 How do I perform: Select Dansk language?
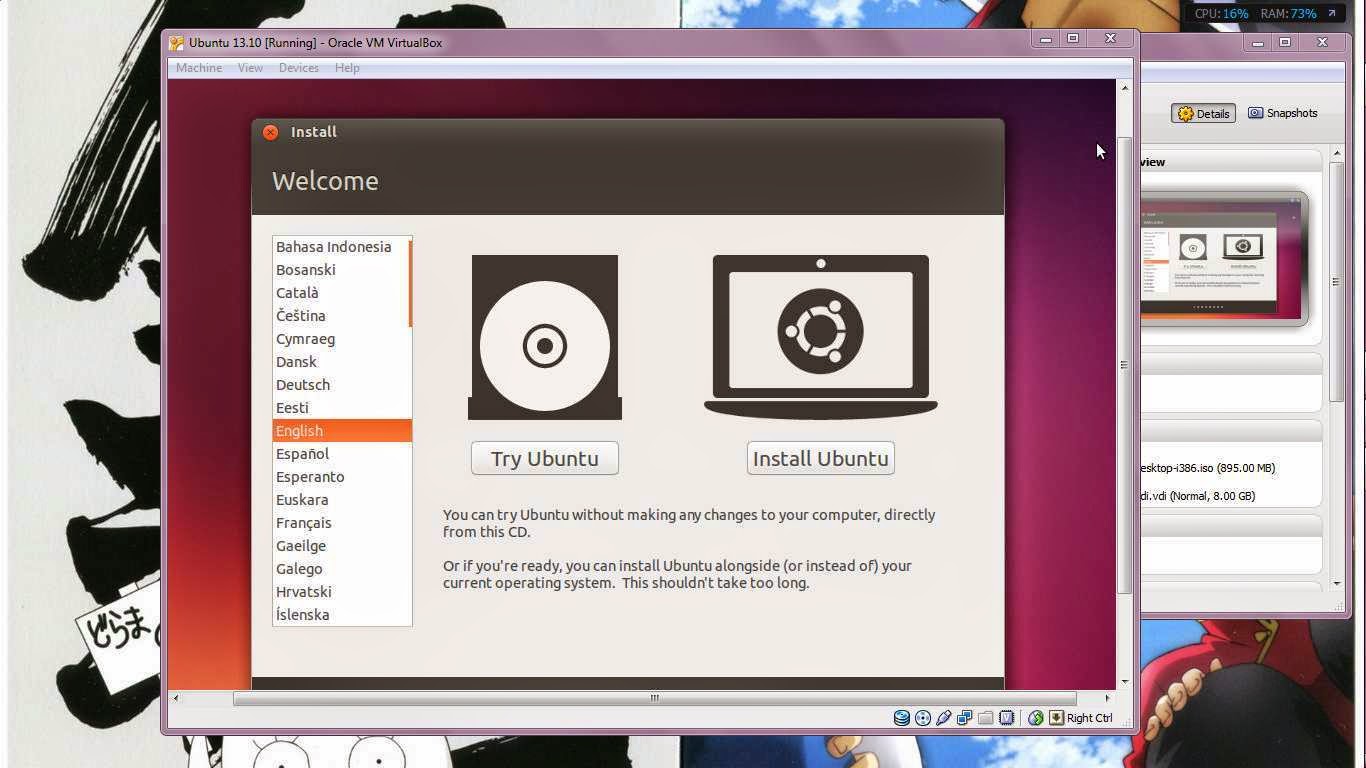pyautogui.click(x=341, y=362)
